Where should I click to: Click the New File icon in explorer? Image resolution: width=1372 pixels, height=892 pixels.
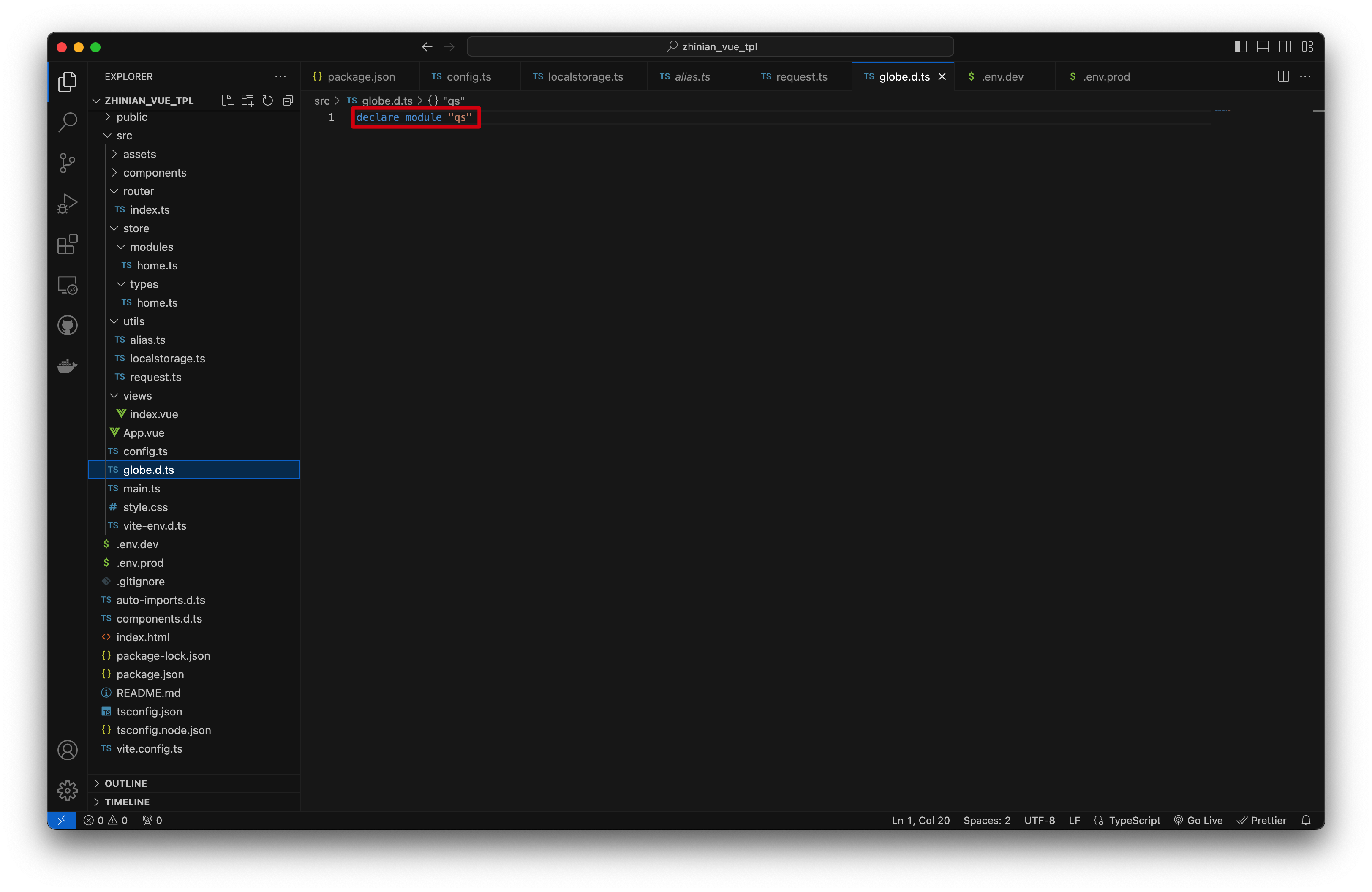point(227,100)
